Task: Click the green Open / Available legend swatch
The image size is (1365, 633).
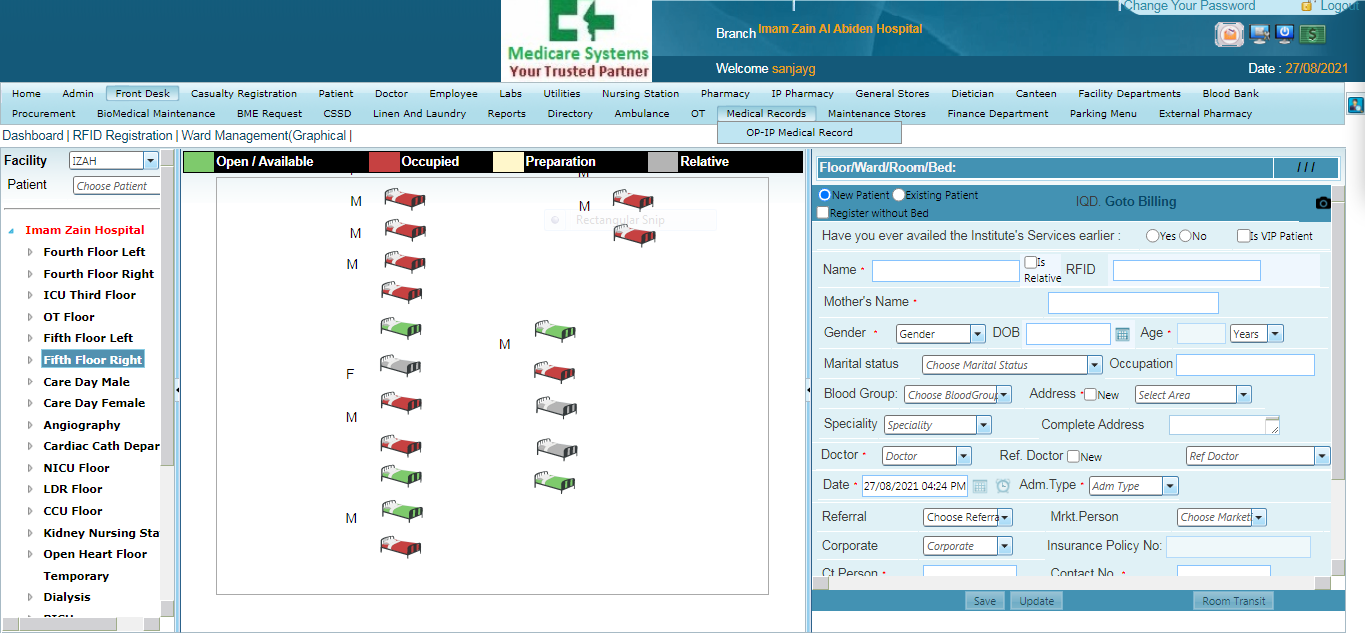Action: (199, 161)
